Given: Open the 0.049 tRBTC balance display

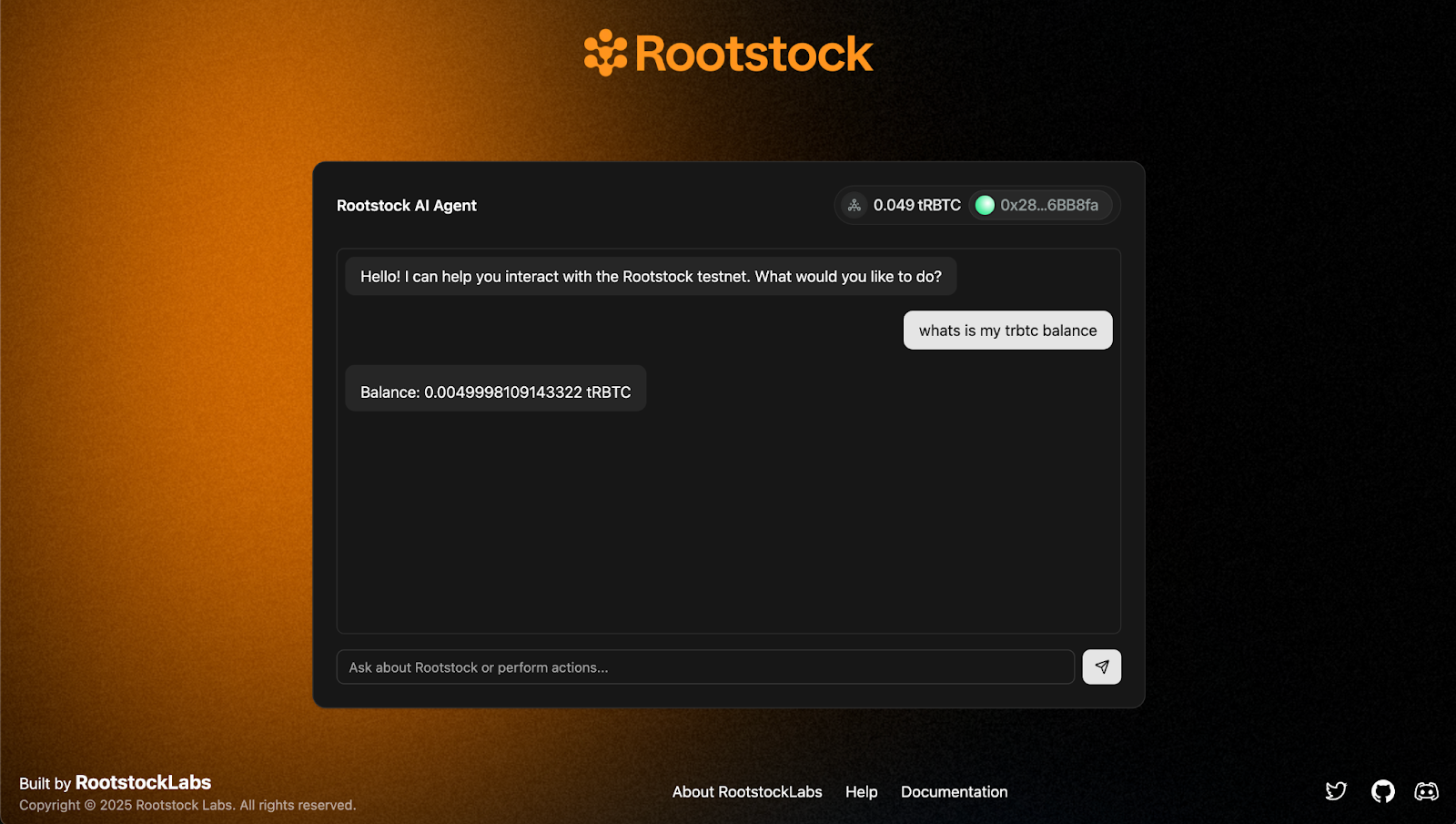Looking at the screenshot, I should [916, 206].
